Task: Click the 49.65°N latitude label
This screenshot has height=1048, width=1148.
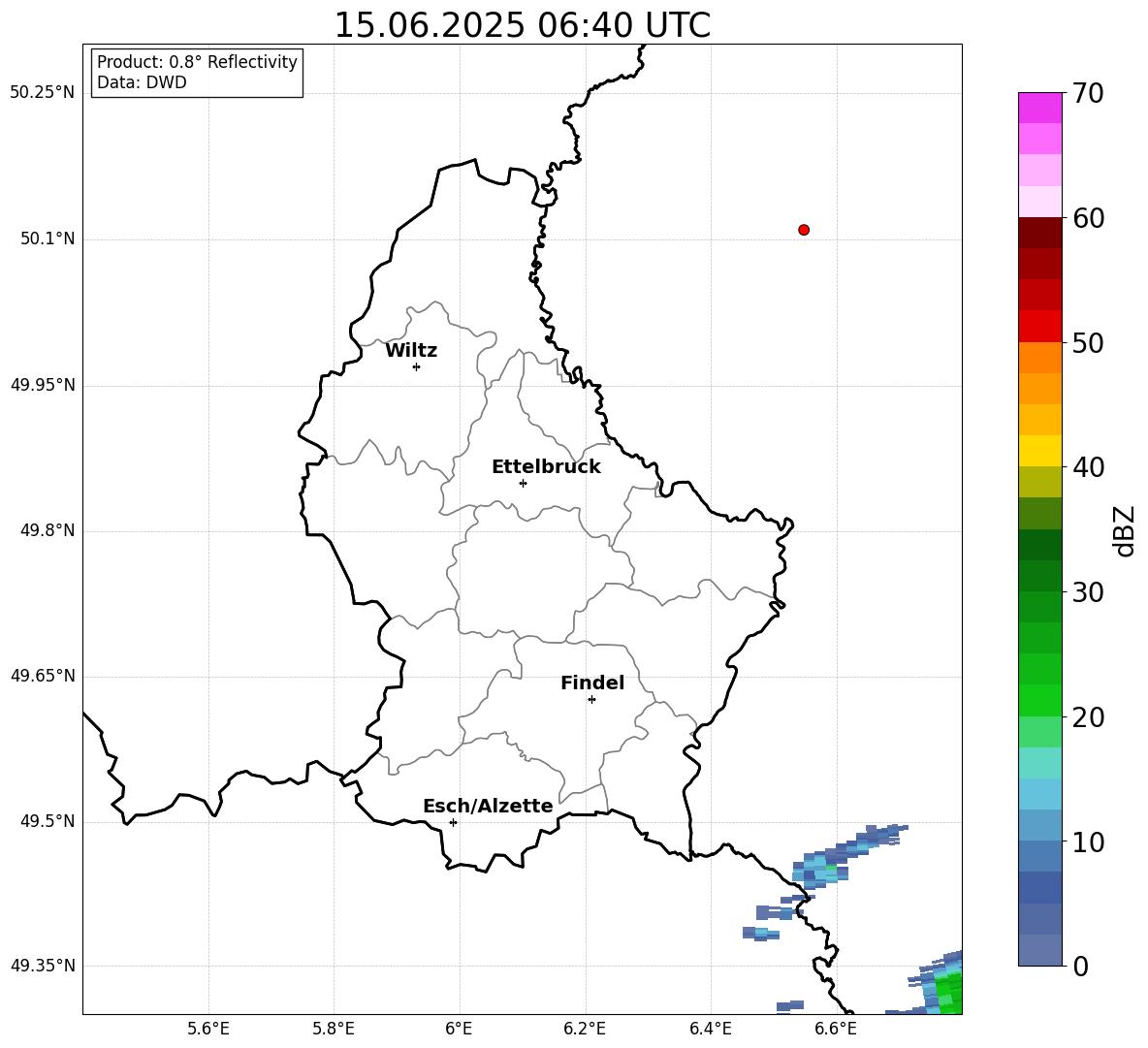Action: click(43, 676)
